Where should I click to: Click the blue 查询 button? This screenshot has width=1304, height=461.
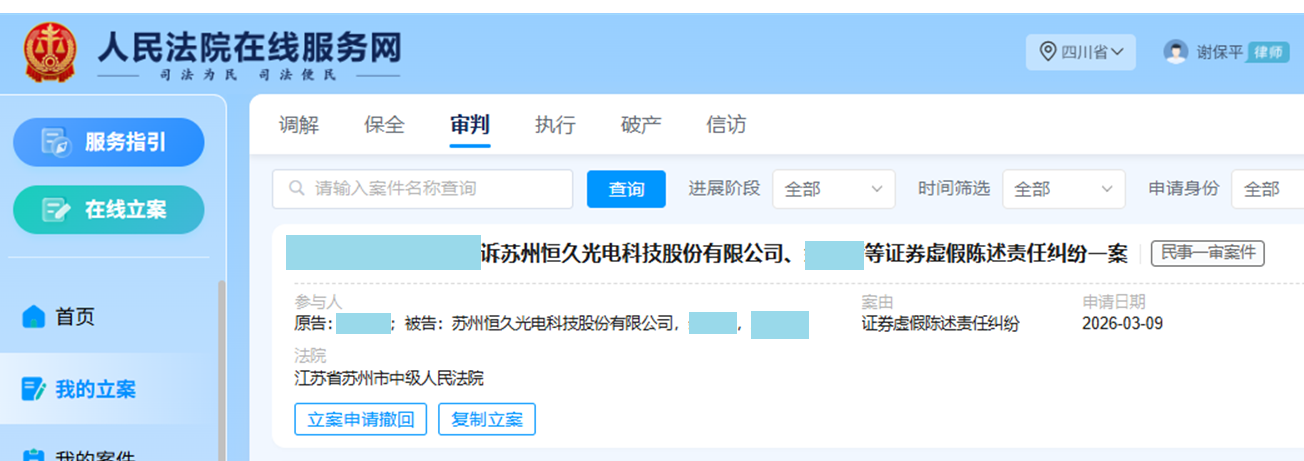(x=626, y=189)
